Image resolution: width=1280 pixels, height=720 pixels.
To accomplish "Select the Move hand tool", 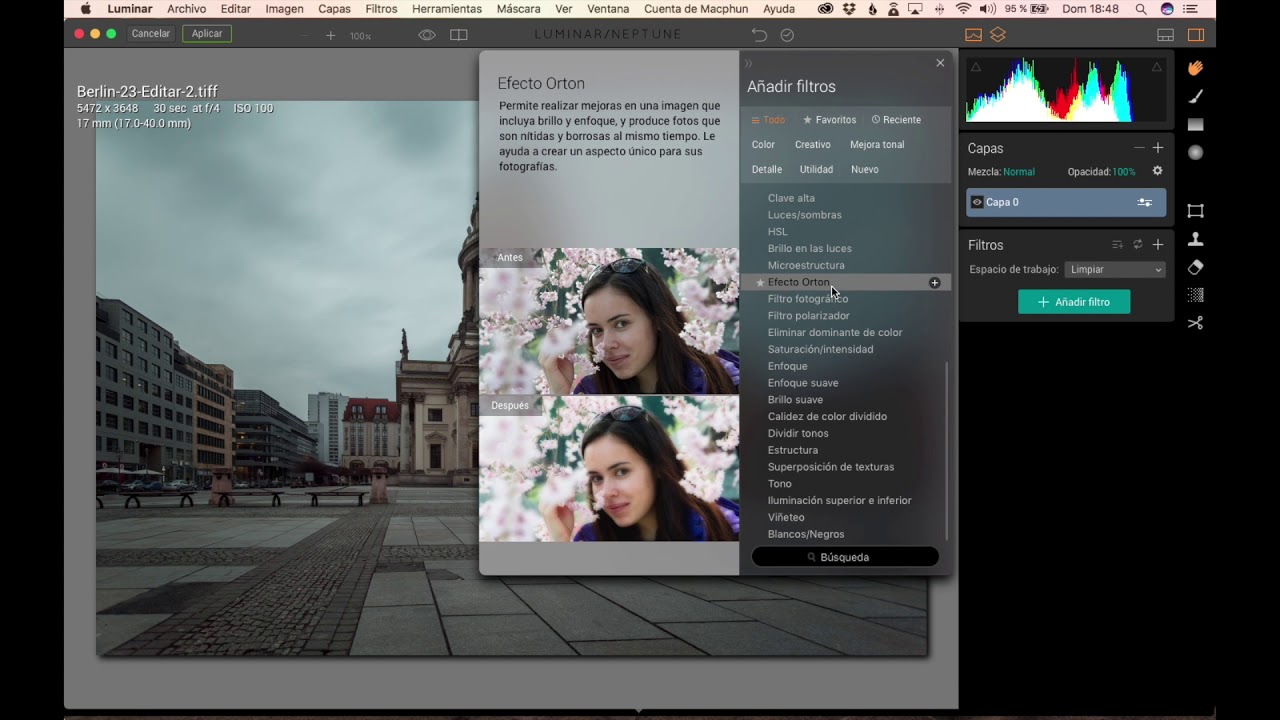I will click(x=1195, y=68).
